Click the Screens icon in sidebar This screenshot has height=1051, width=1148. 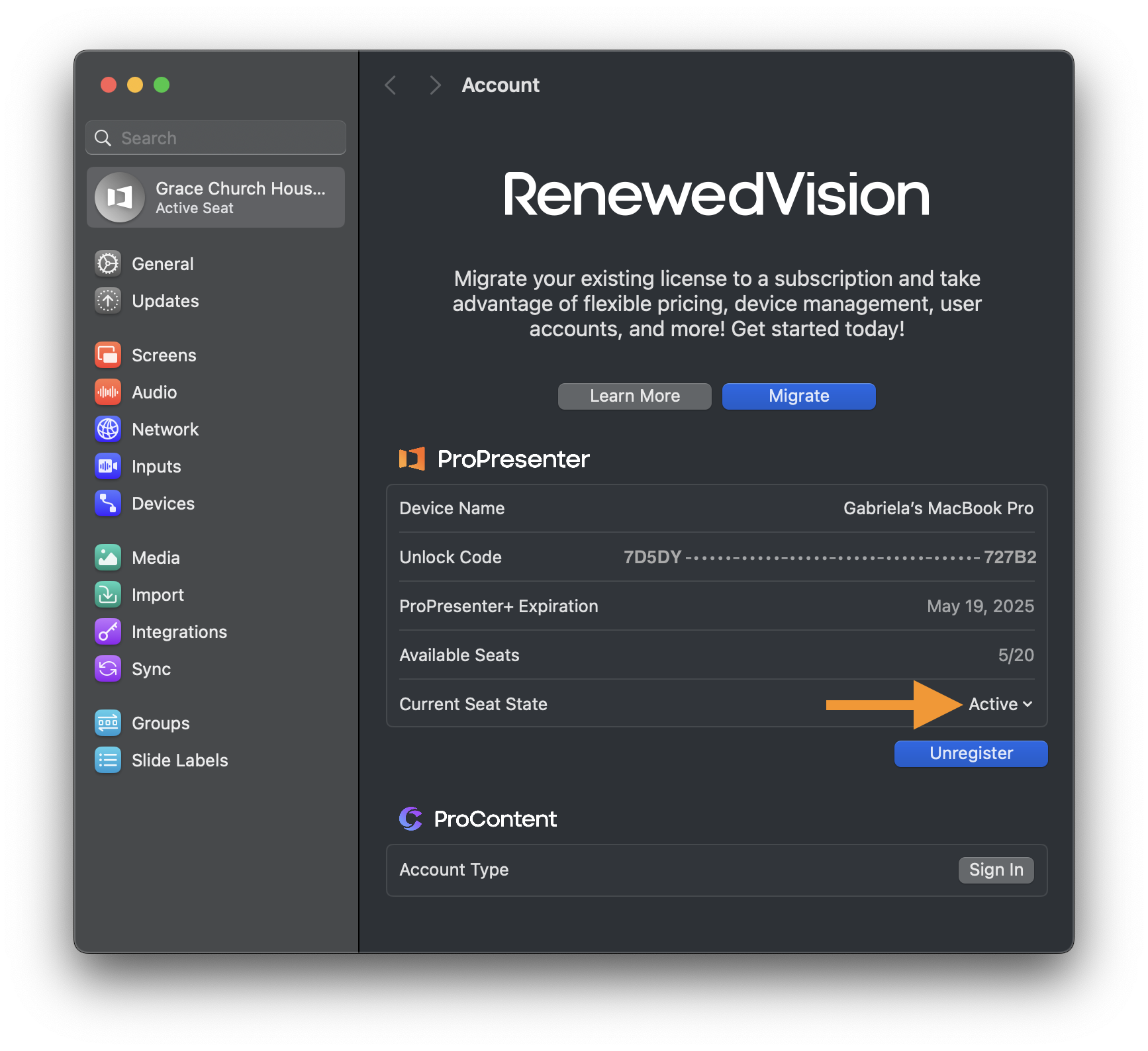[x=108, y=355]
